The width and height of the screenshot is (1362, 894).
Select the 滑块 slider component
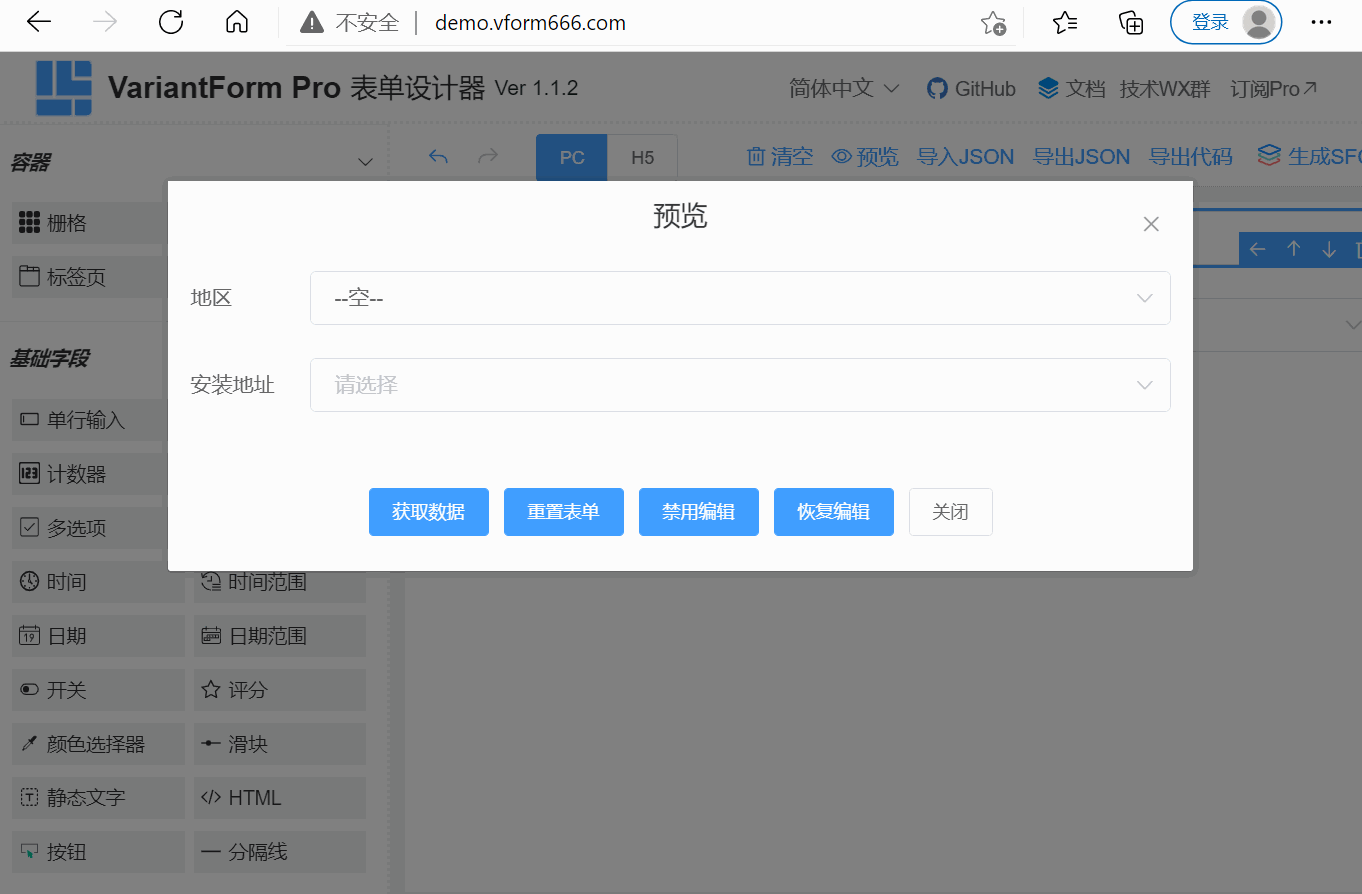click(279, 743)
